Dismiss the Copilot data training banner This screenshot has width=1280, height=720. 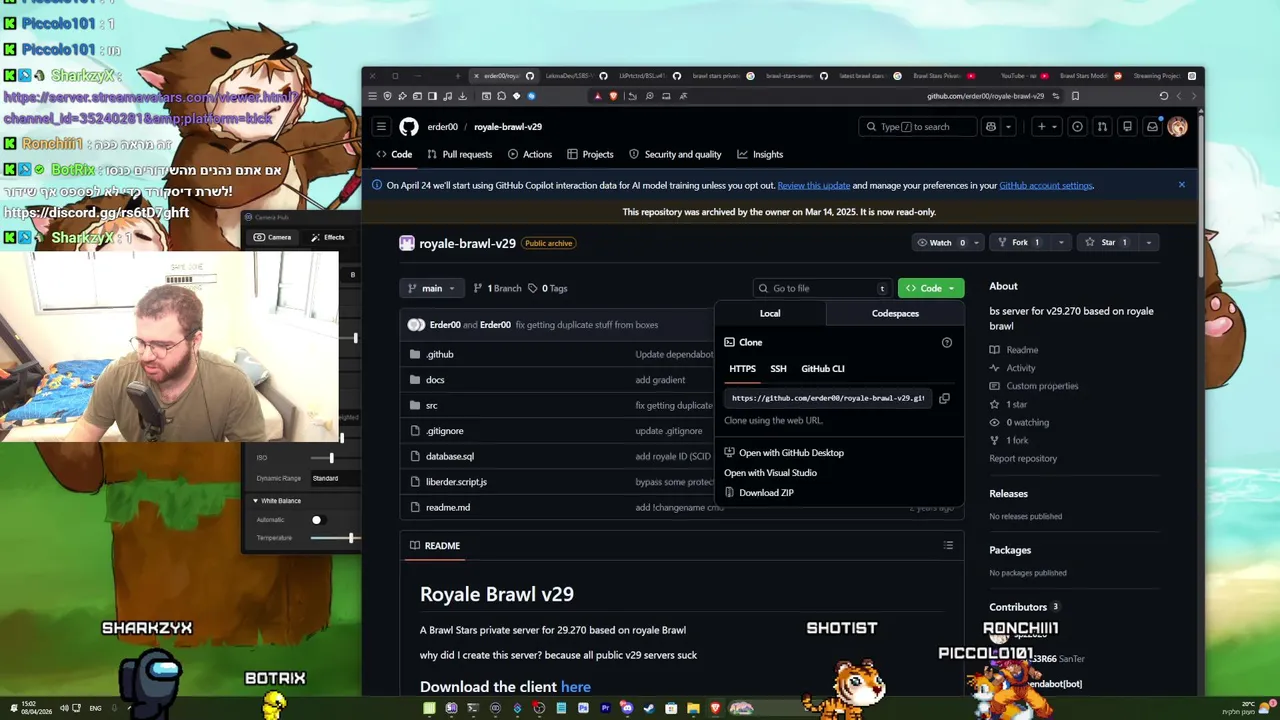point(1181,185)
